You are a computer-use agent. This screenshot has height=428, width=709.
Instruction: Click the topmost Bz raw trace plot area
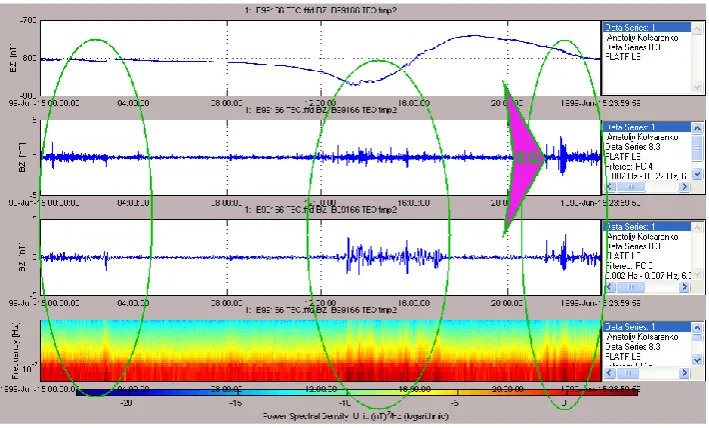click(321, 58)
